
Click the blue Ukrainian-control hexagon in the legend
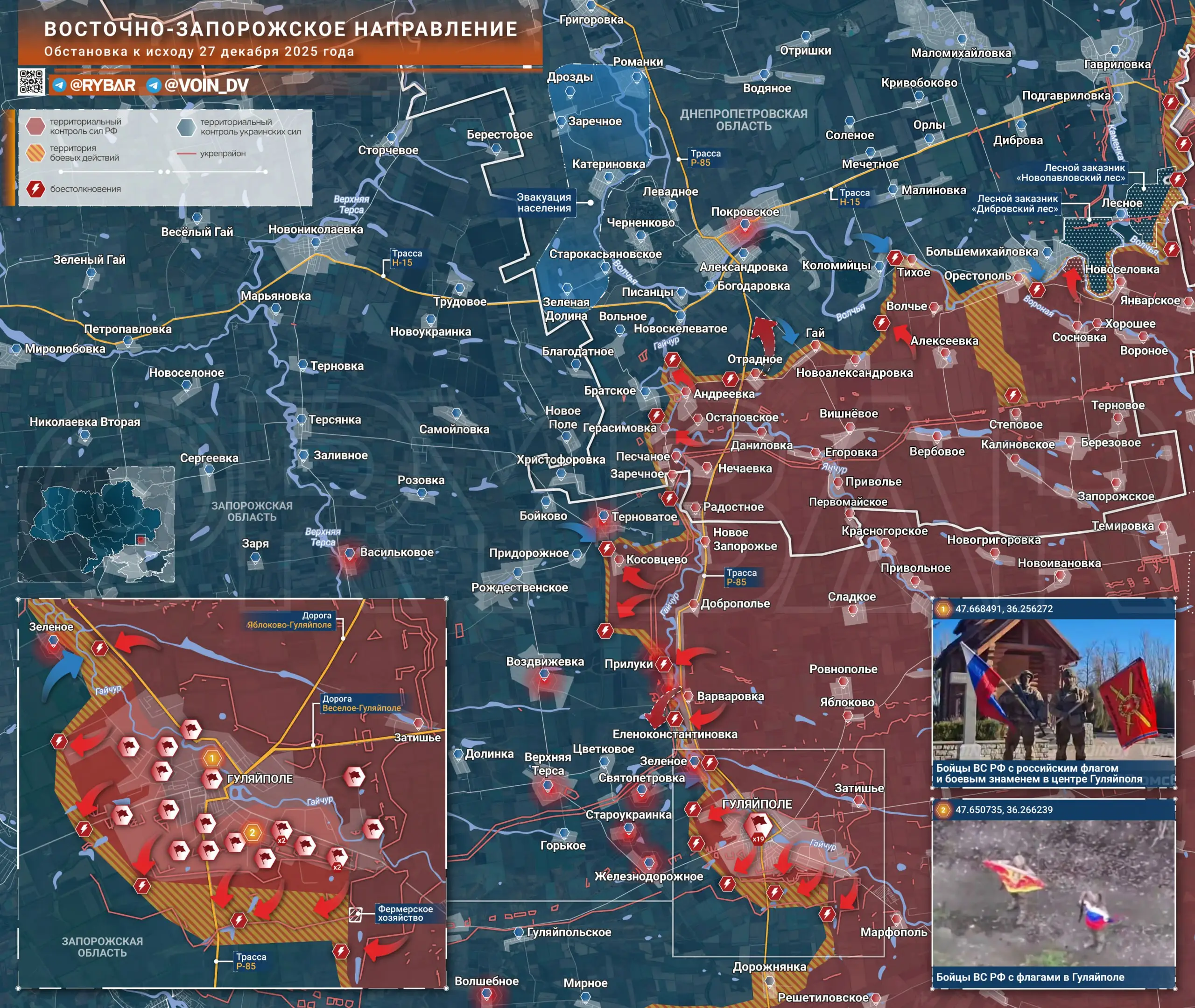pos(186,127)
